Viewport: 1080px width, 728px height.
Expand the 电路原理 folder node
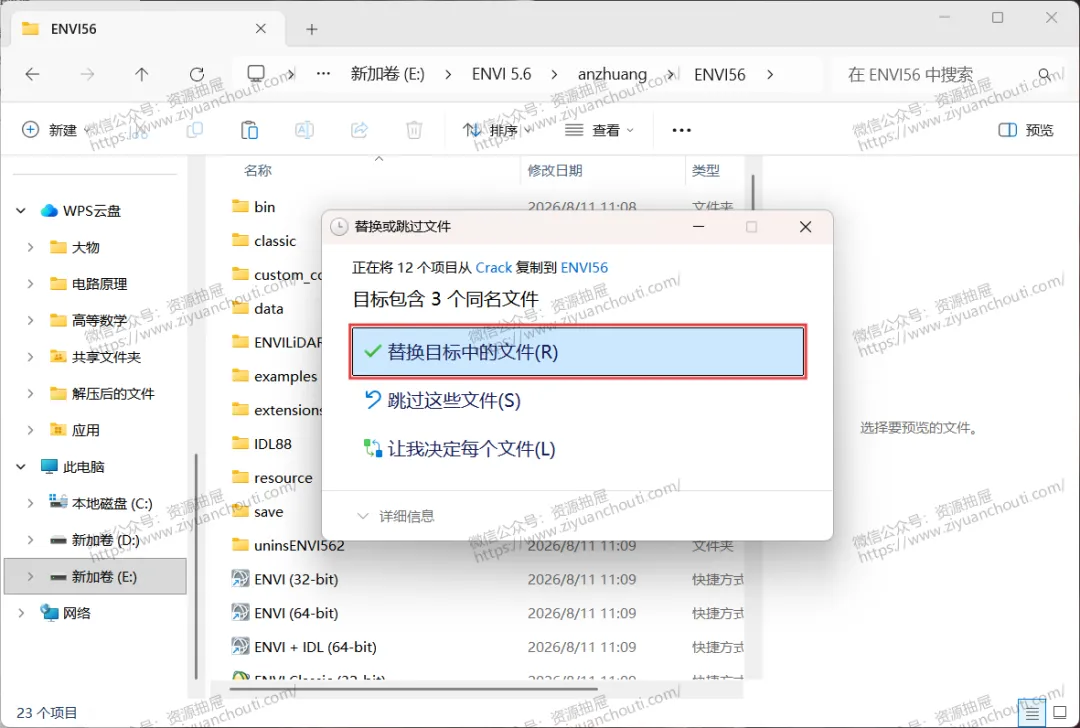click(30, 284)
